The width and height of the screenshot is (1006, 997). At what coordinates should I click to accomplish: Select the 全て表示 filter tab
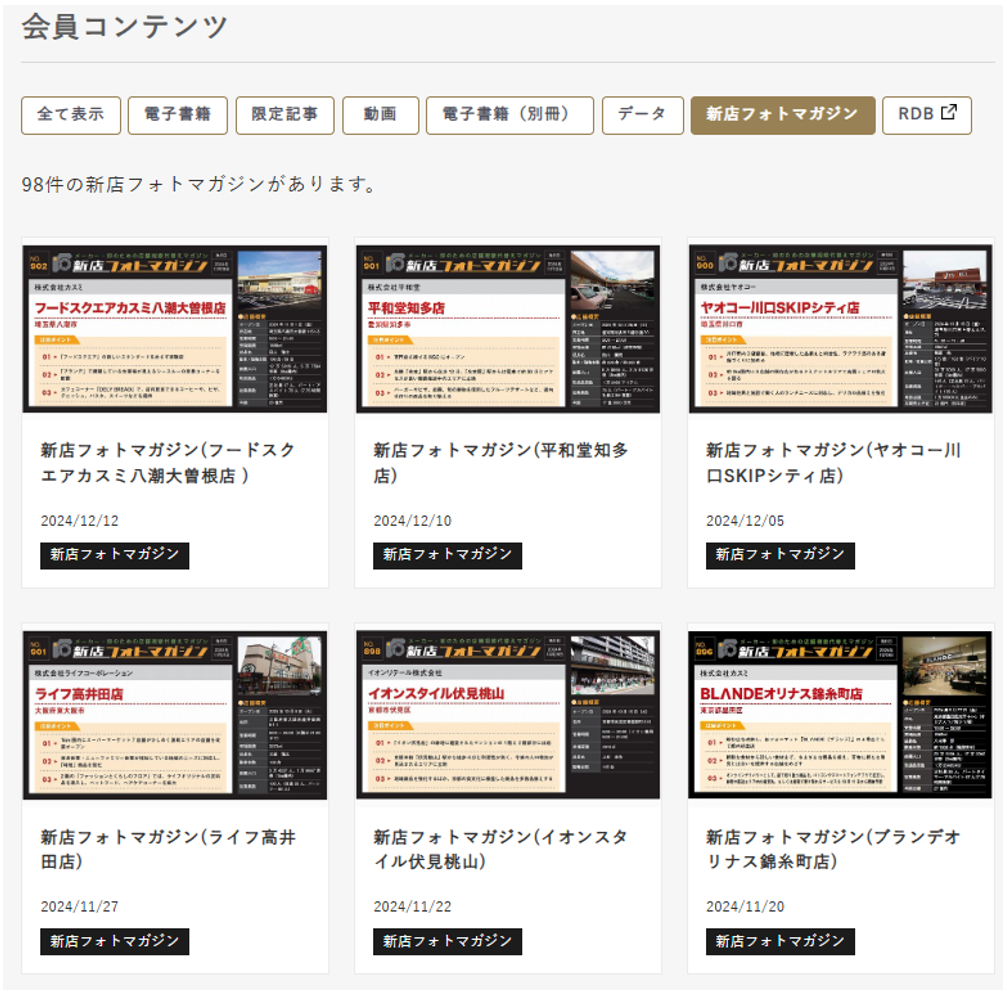tap(71, 115)
